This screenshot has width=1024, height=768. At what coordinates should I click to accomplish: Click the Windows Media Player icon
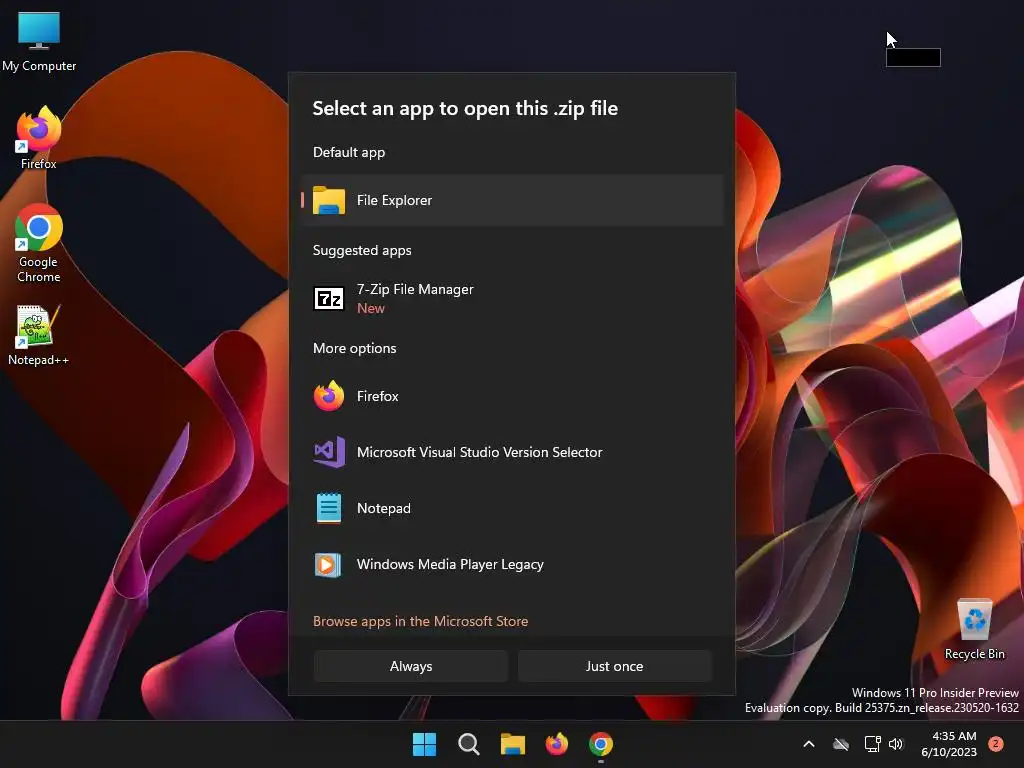(328, 564)
